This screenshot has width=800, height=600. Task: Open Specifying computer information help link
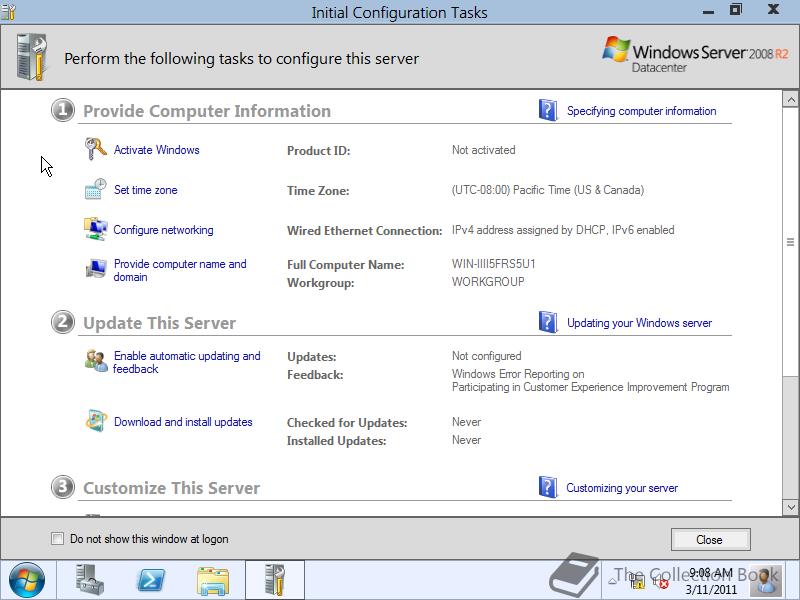(641, 111)
